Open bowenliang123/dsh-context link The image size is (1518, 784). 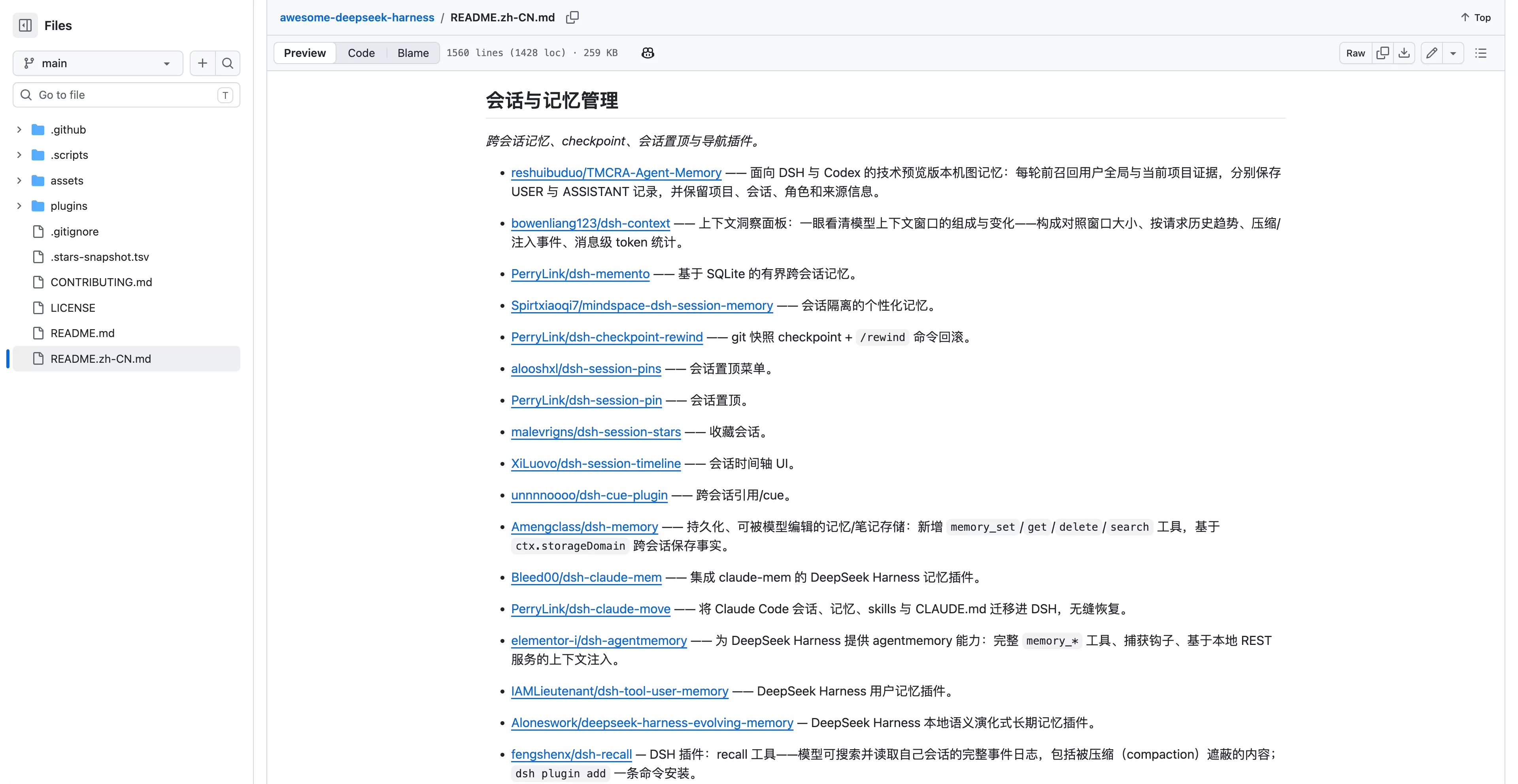coord(591,223)
